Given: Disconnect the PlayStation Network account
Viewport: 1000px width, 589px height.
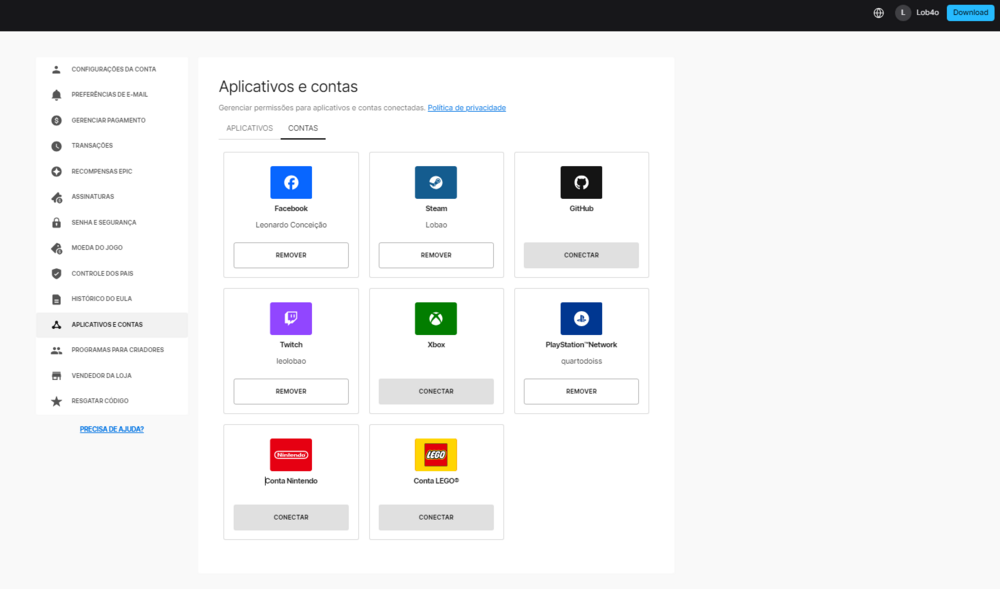Looking at the screenshot, I should (581, 391).
